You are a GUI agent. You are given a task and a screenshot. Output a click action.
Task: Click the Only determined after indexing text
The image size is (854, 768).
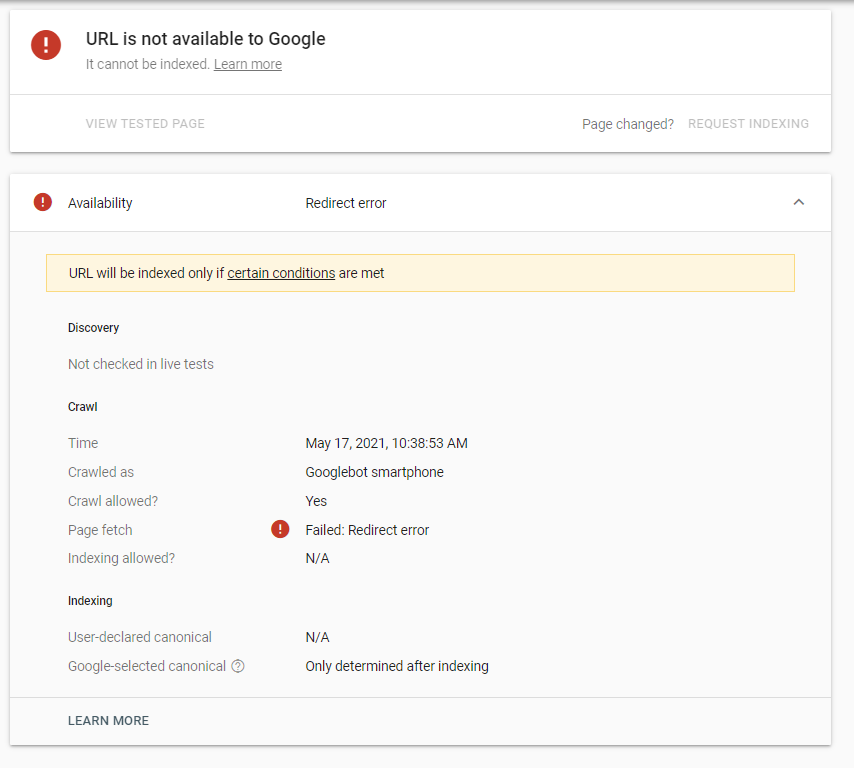point(397,666)
